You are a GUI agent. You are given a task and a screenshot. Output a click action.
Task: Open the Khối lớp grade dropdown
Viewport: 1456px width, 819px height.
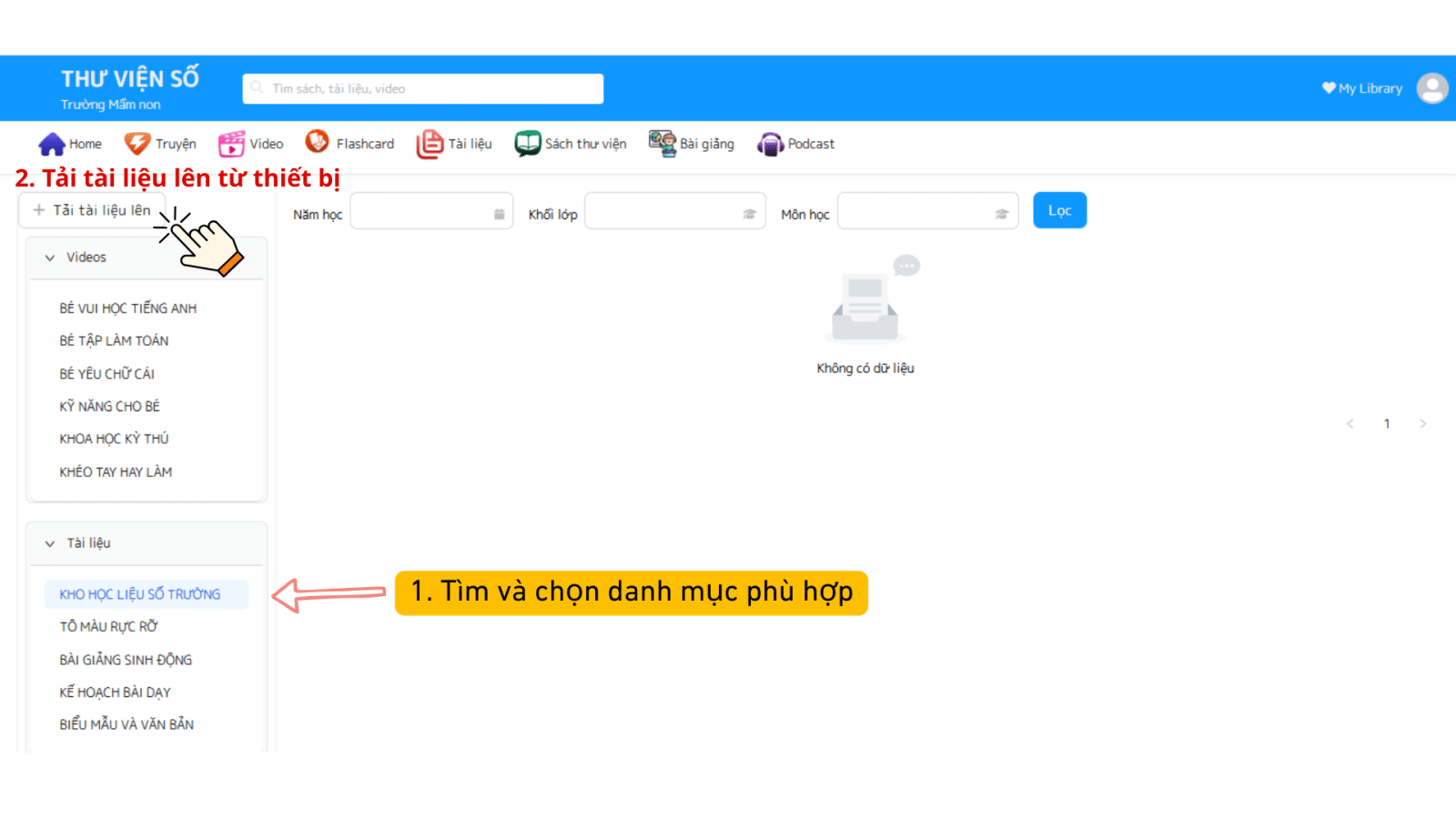(674, 211)
